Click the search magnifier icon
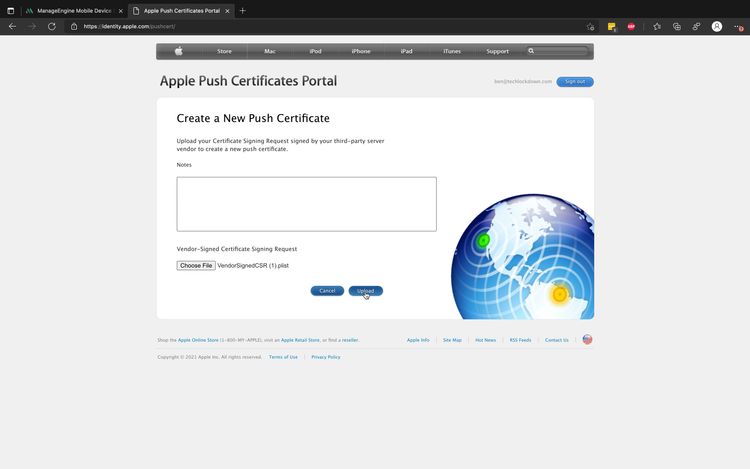750x469 pixels. tap(531, 51)
